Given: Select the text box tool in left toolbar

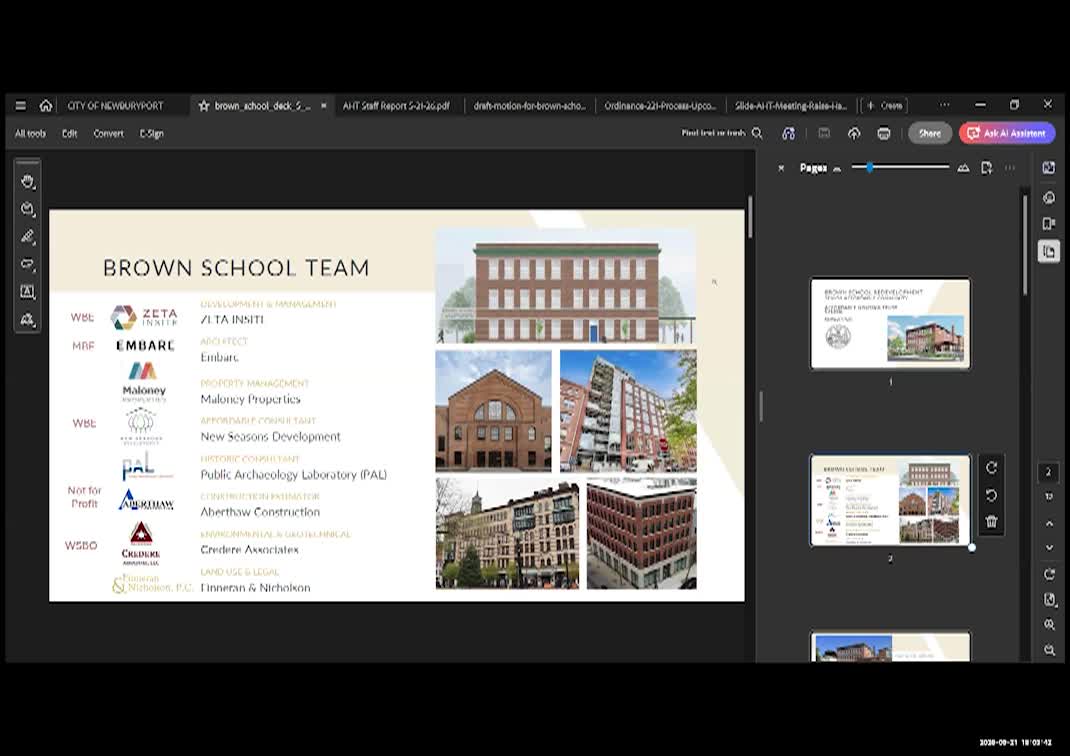Looking at the screenshot, I should 27,292.
